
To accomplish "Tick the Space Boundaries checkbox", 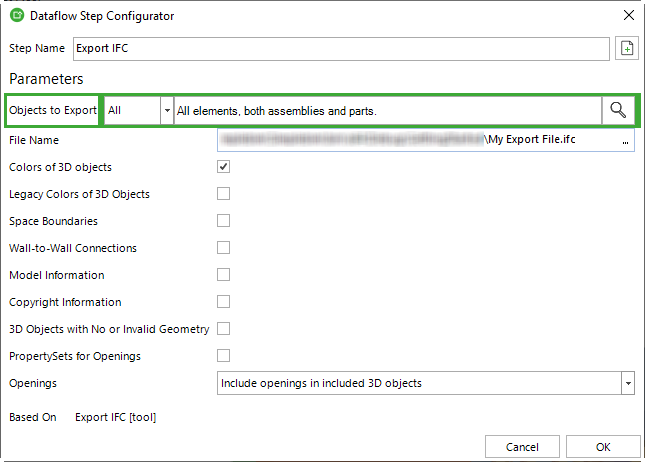I will [223, 221].
